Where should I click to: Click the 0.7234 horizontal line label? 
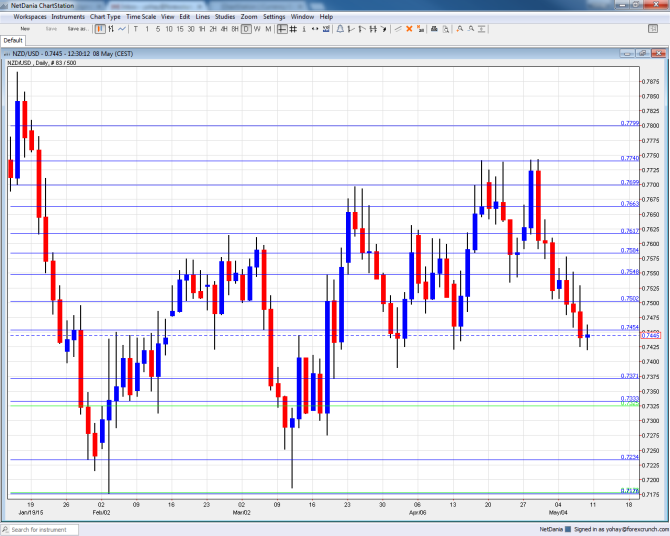(x=630, y=457)
